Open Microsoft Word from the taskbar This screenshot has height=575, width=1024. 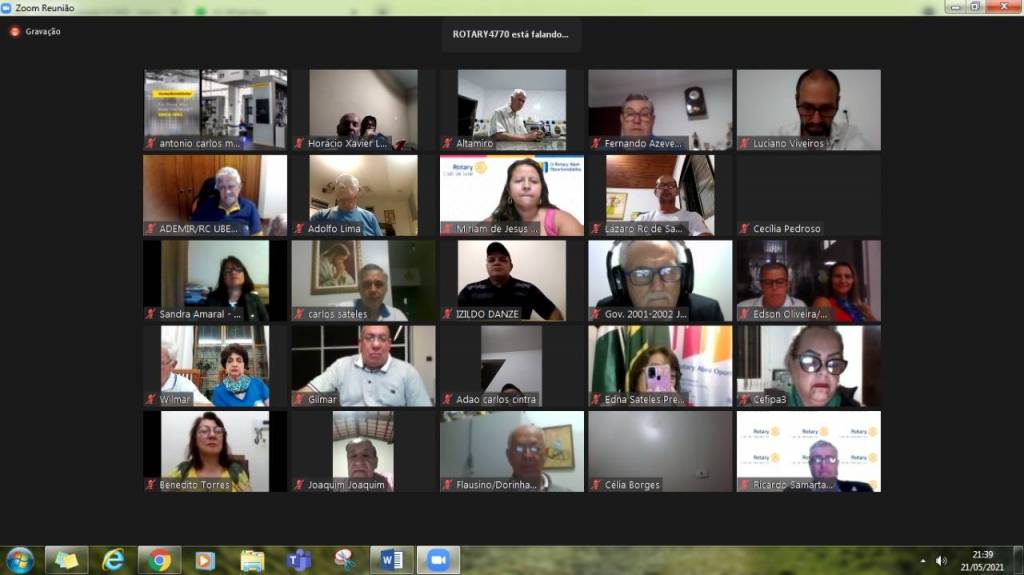pyautogui.click(x=391, y=560)
